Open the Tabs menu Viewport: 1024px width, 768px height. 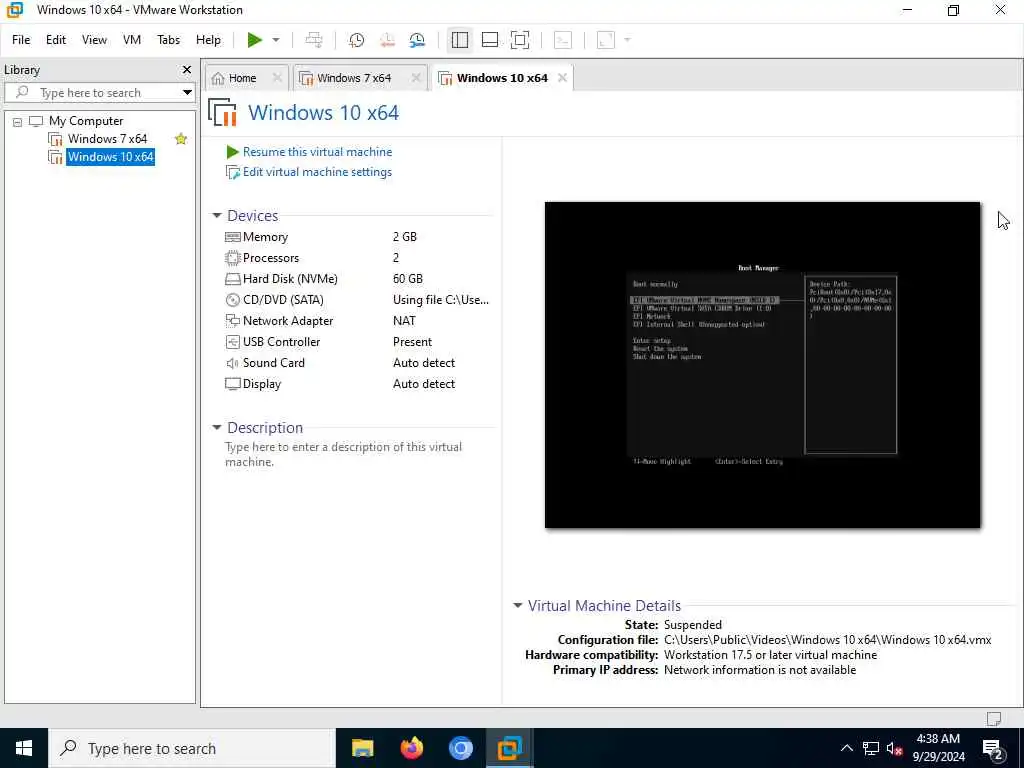pyautogui.click(x=168, y=40)
